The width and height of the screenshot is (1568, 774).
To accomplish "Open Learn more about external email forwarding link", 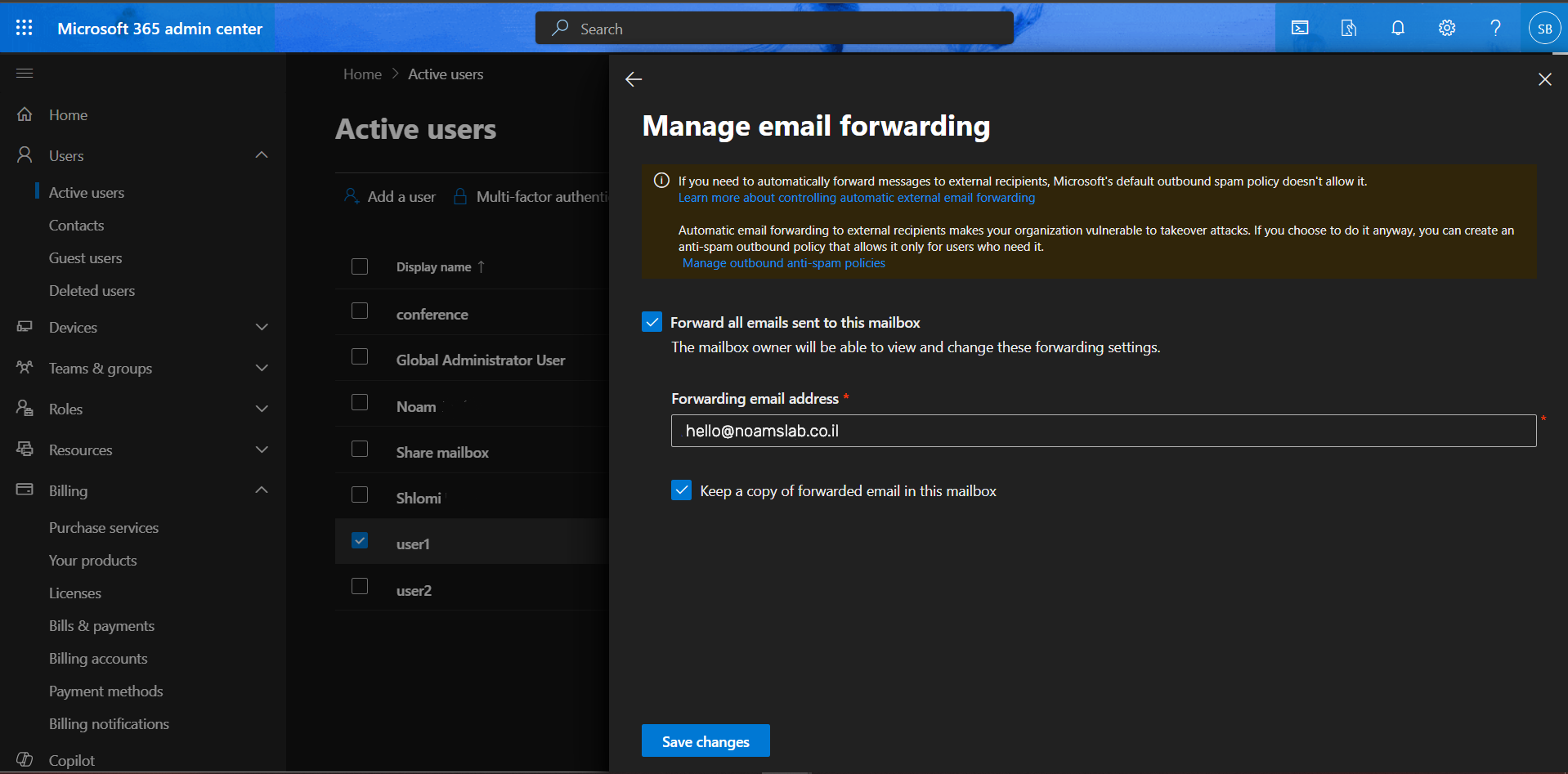I will click(x=857, y=197).
